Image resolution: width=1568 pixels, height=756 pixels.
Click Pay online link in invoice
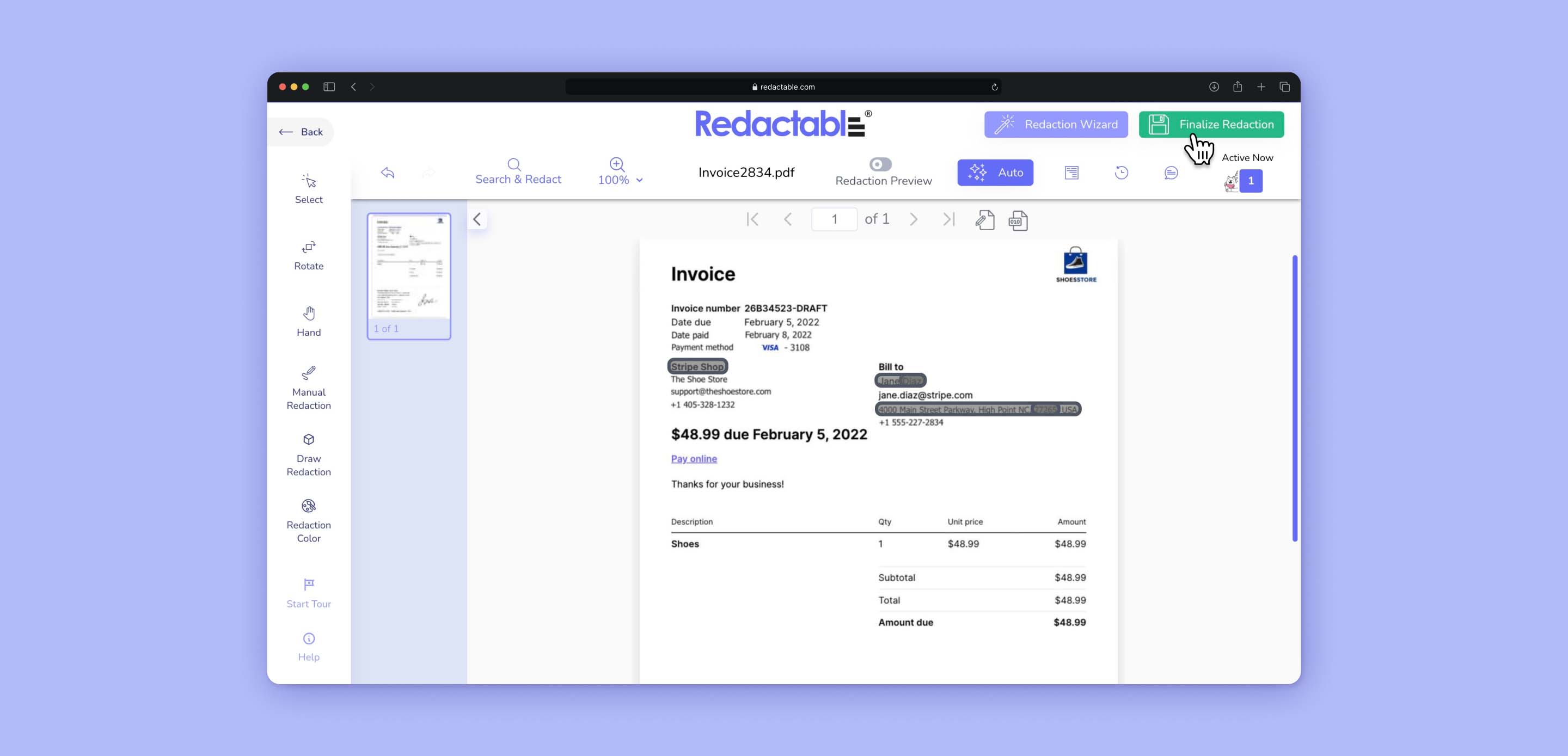pos(693,458)
